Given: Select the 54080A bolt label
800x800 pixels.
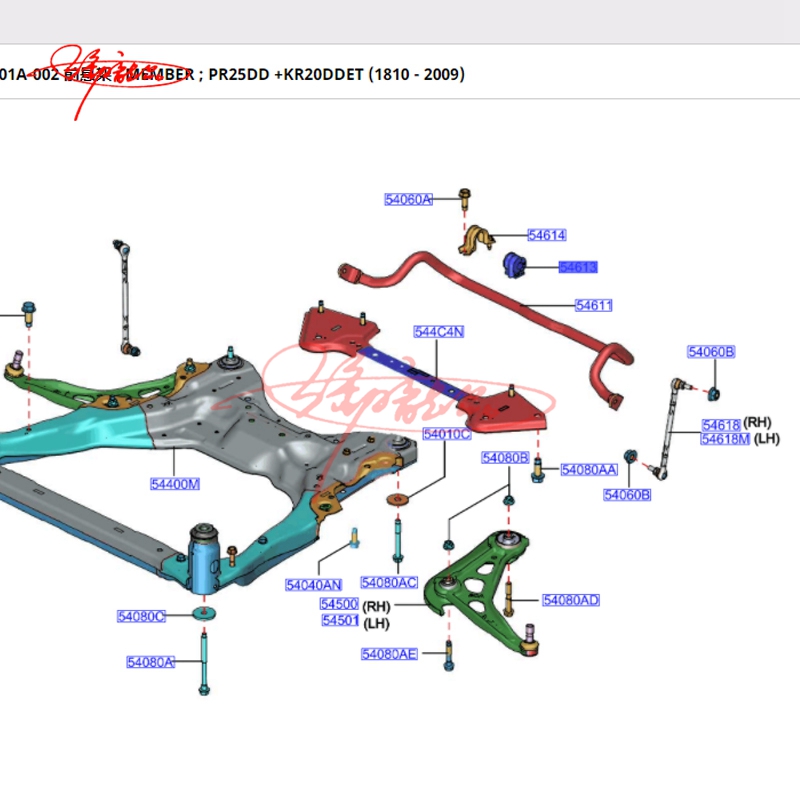Looking at the screenshot, I should coord(150,662).
